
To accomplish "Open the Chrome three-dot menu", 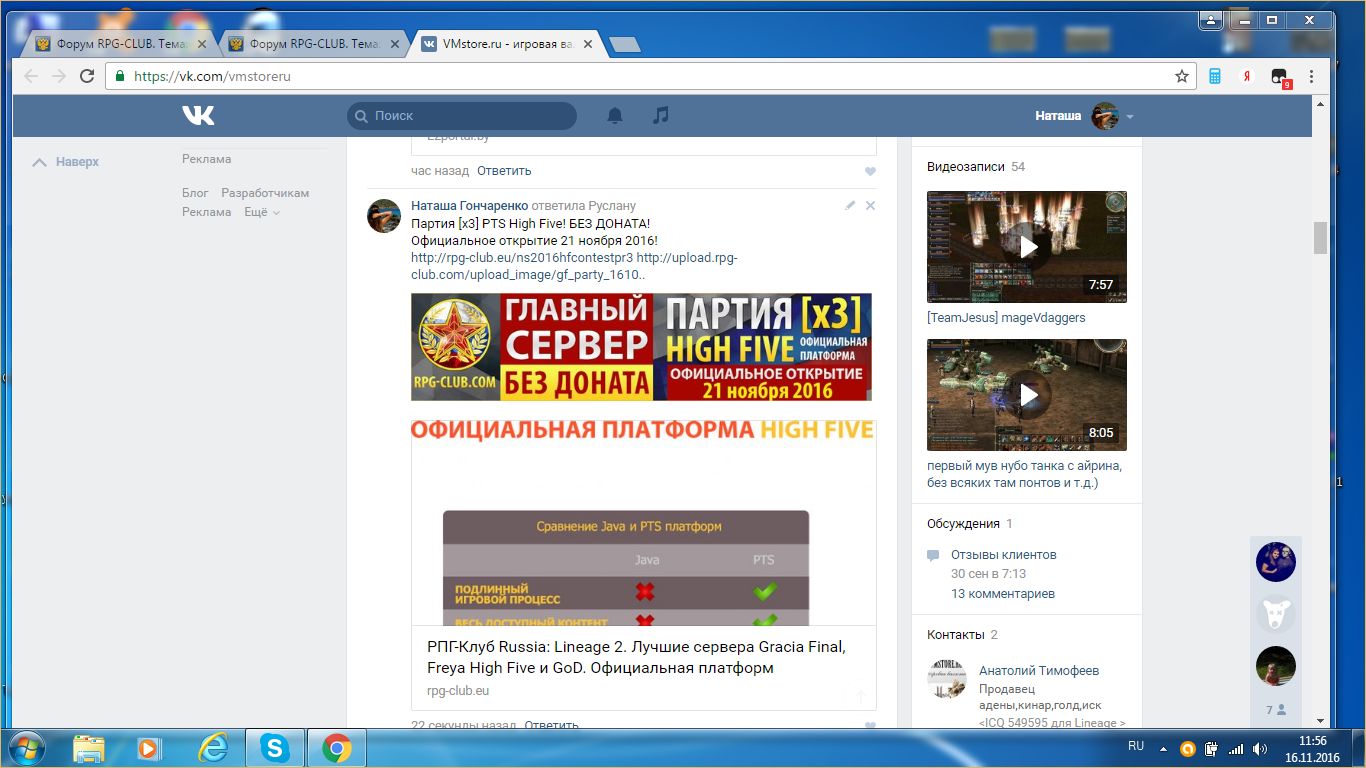I will point(1310,76).
